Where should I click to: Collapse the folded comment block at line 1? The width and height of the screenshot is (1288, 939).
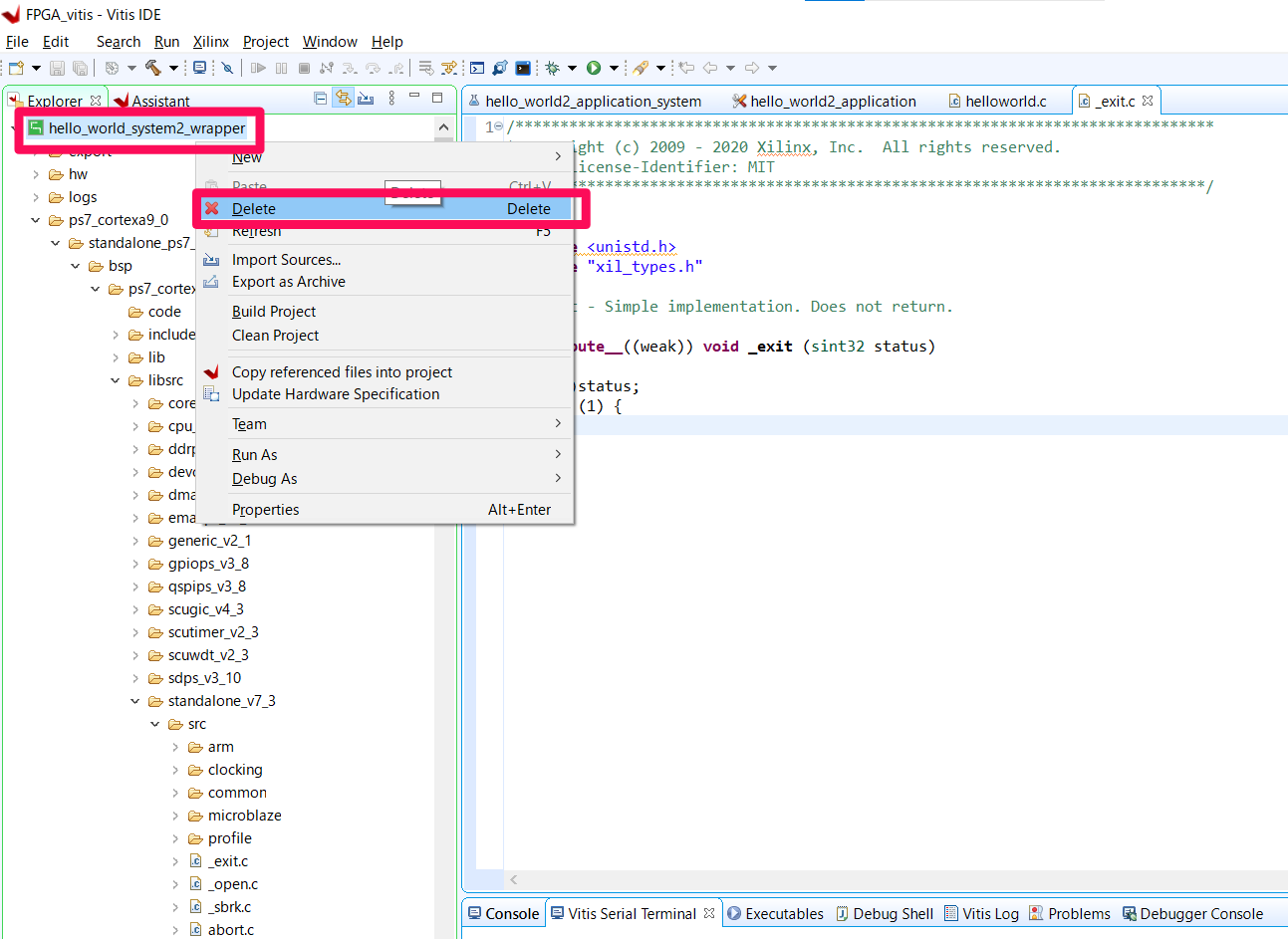498,126
